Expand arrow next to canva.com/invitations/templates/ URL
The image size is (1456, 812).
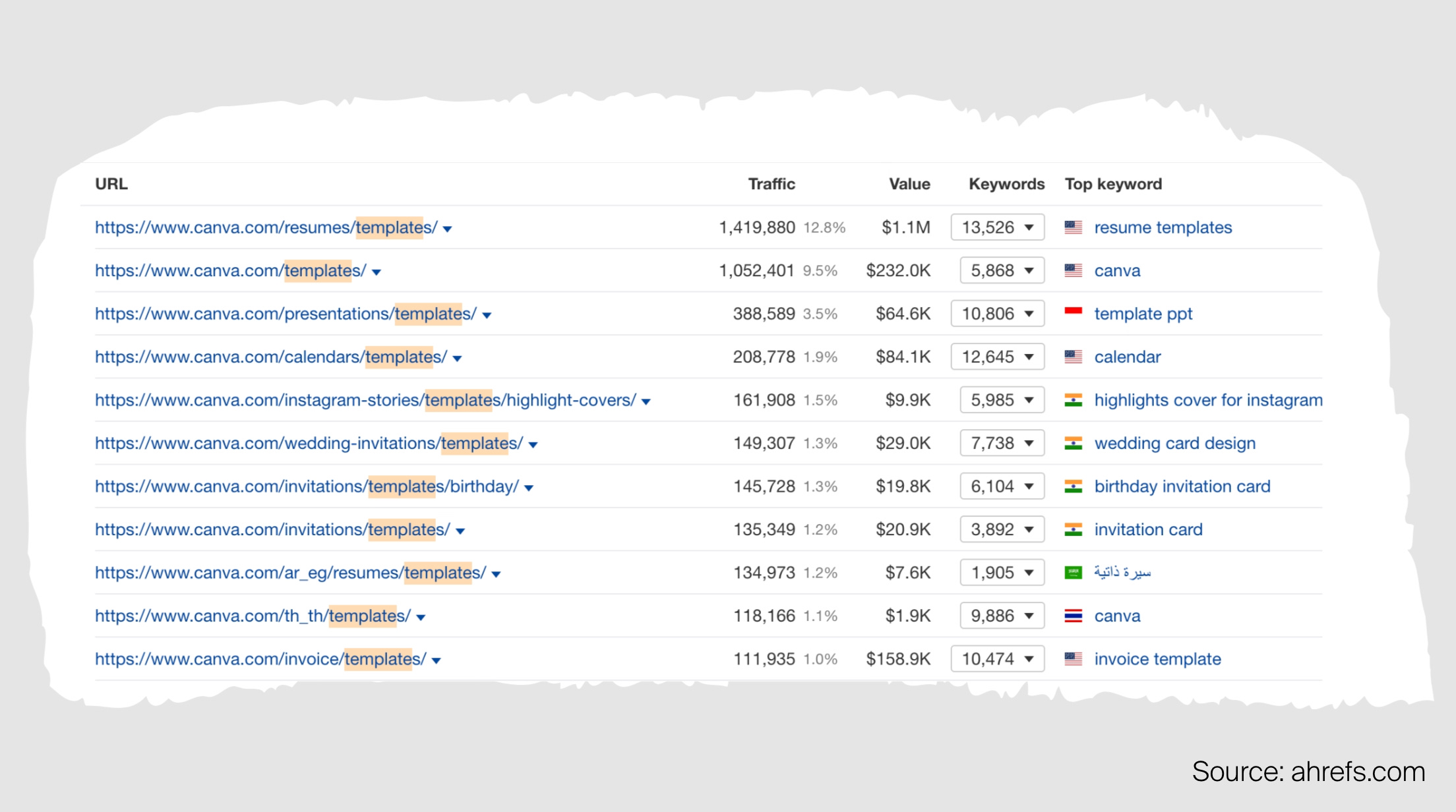point(460,531)
